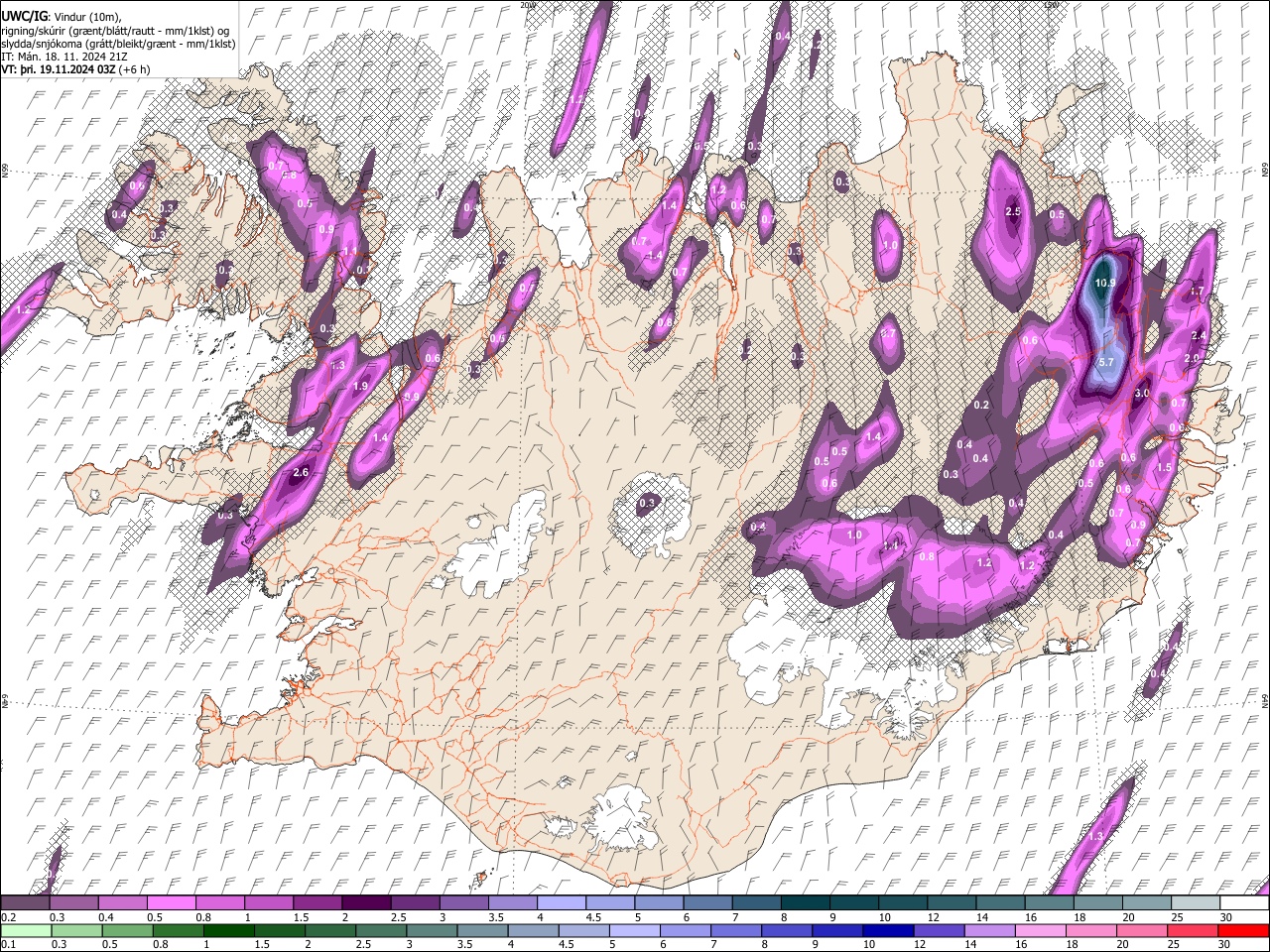Select the navy blue swatch between 10 and 12
This screenshot has height=952, width=1270.
[x=891, y=930]
